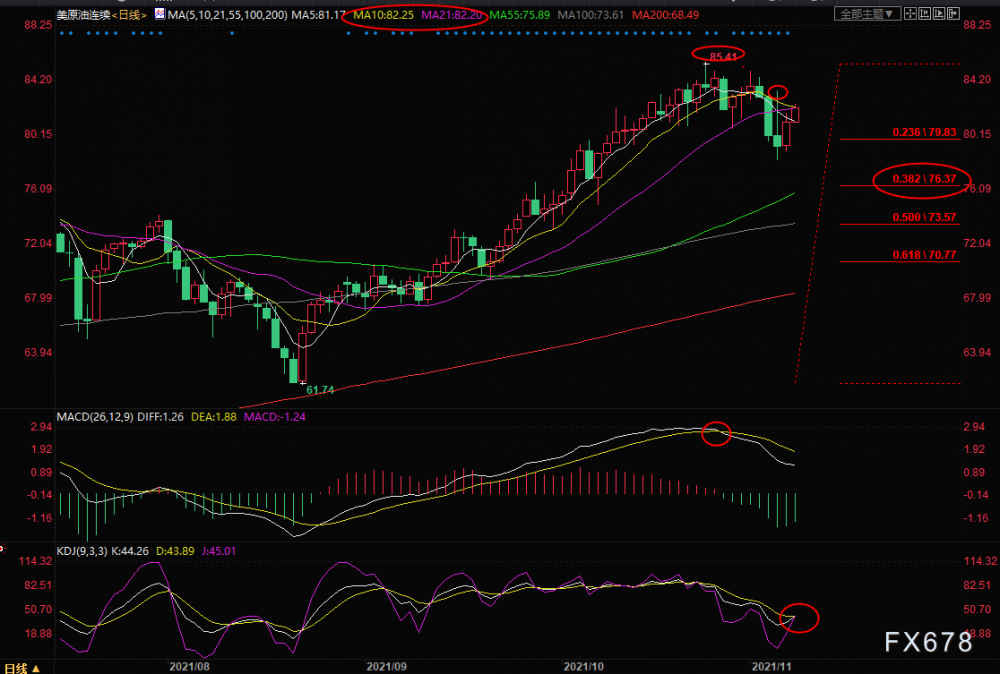
Task: Select the DEA:1.88 value
Action: 214,417
